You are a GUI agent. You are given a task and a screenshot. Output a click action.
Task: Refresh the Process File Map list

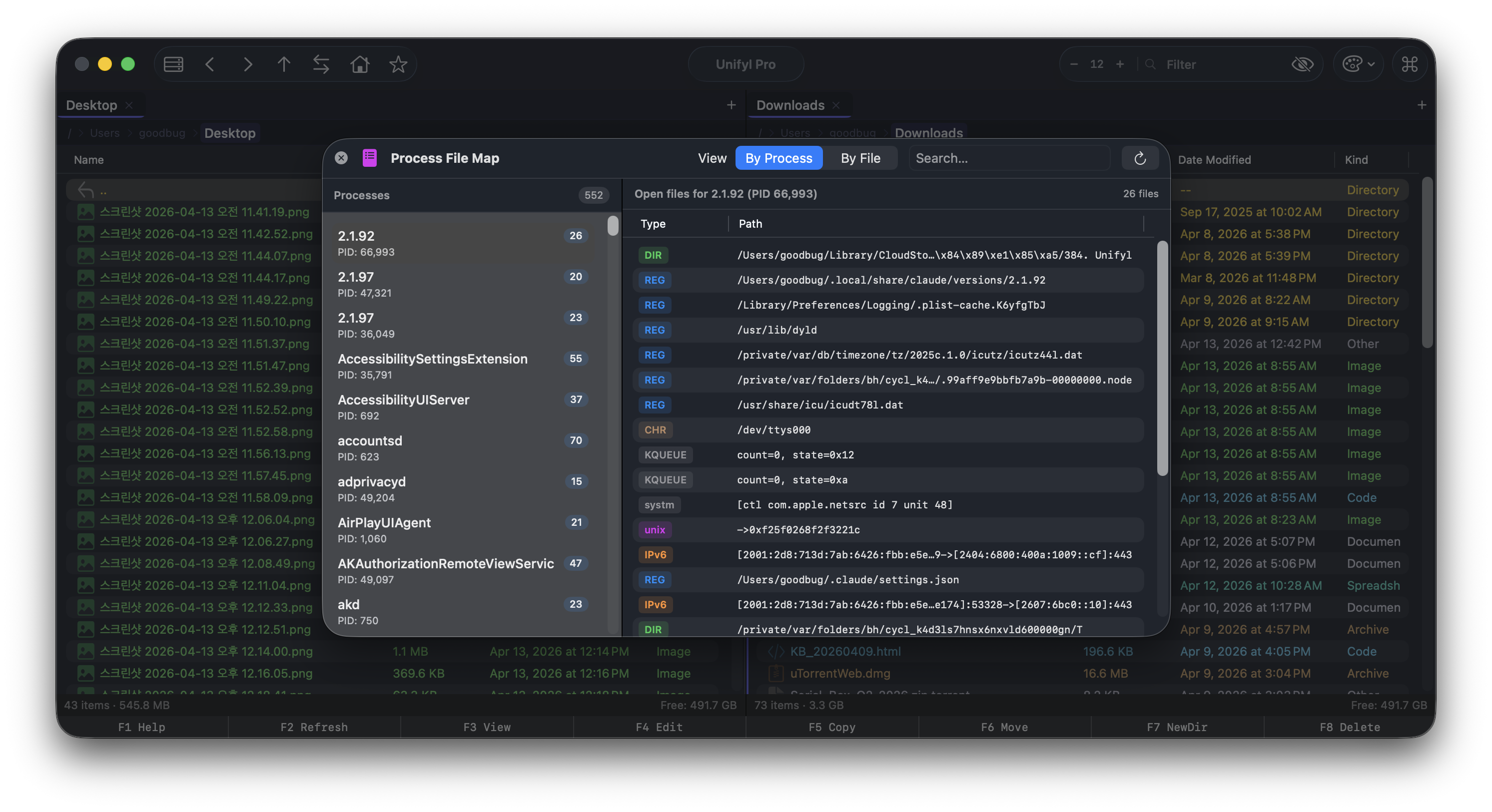(x=1140, y=158)
